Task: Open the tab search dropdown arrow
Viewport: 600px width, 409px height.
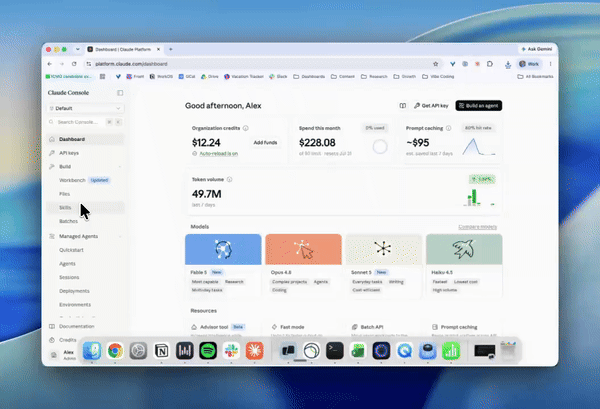Action: tap(78, 49)
